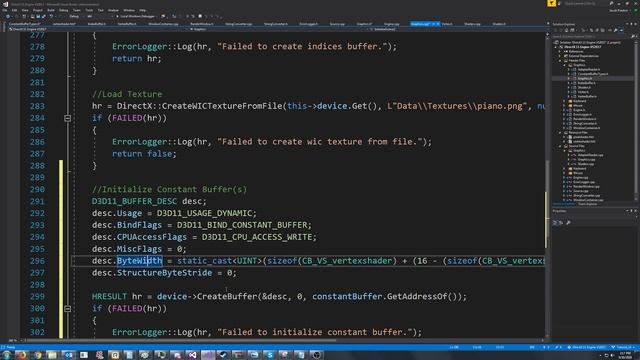Screen dimensions: 640x360
Task: Start Local Windows Debugger
Action: pos(136,16)
